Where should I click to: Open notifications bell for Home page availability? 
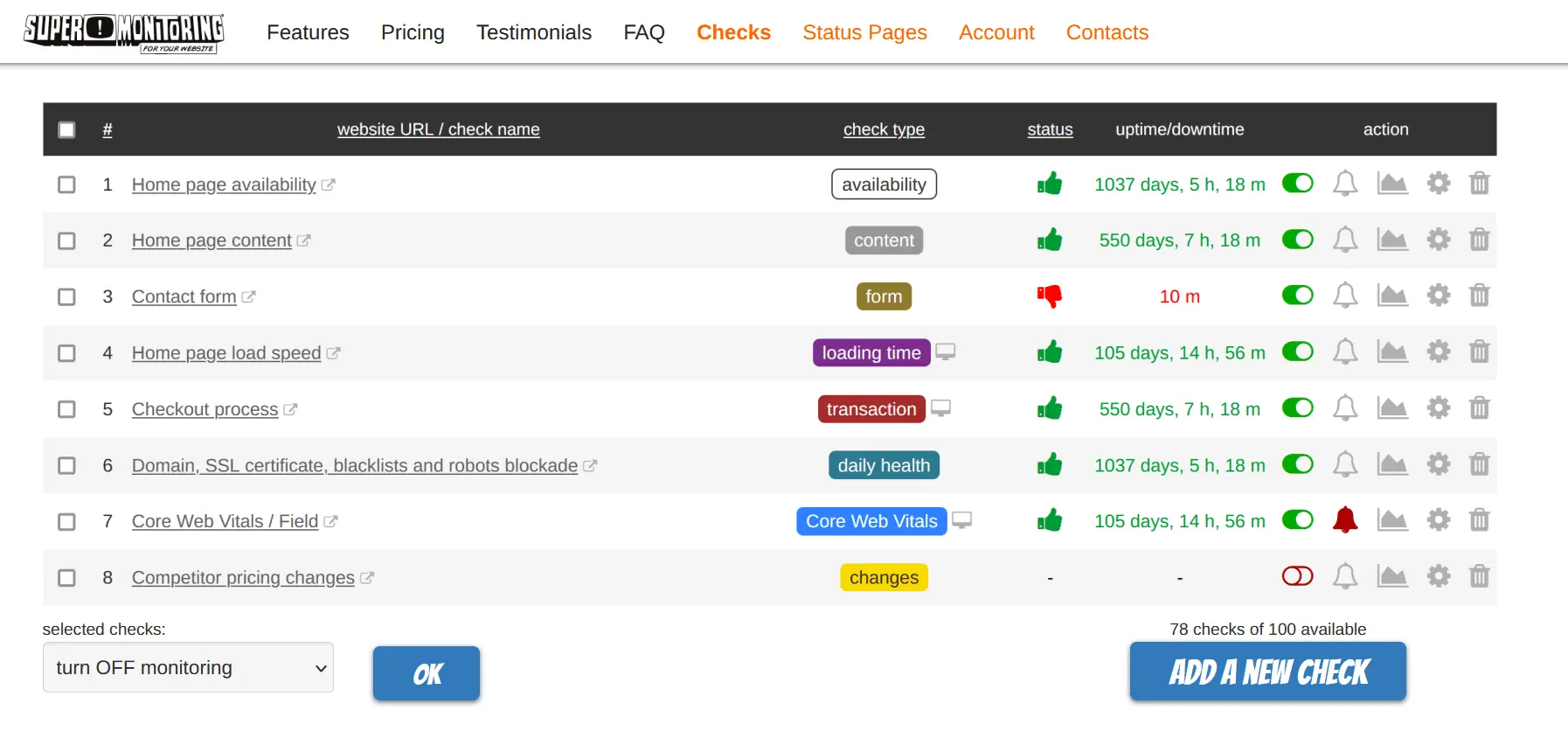(1345, 184)
